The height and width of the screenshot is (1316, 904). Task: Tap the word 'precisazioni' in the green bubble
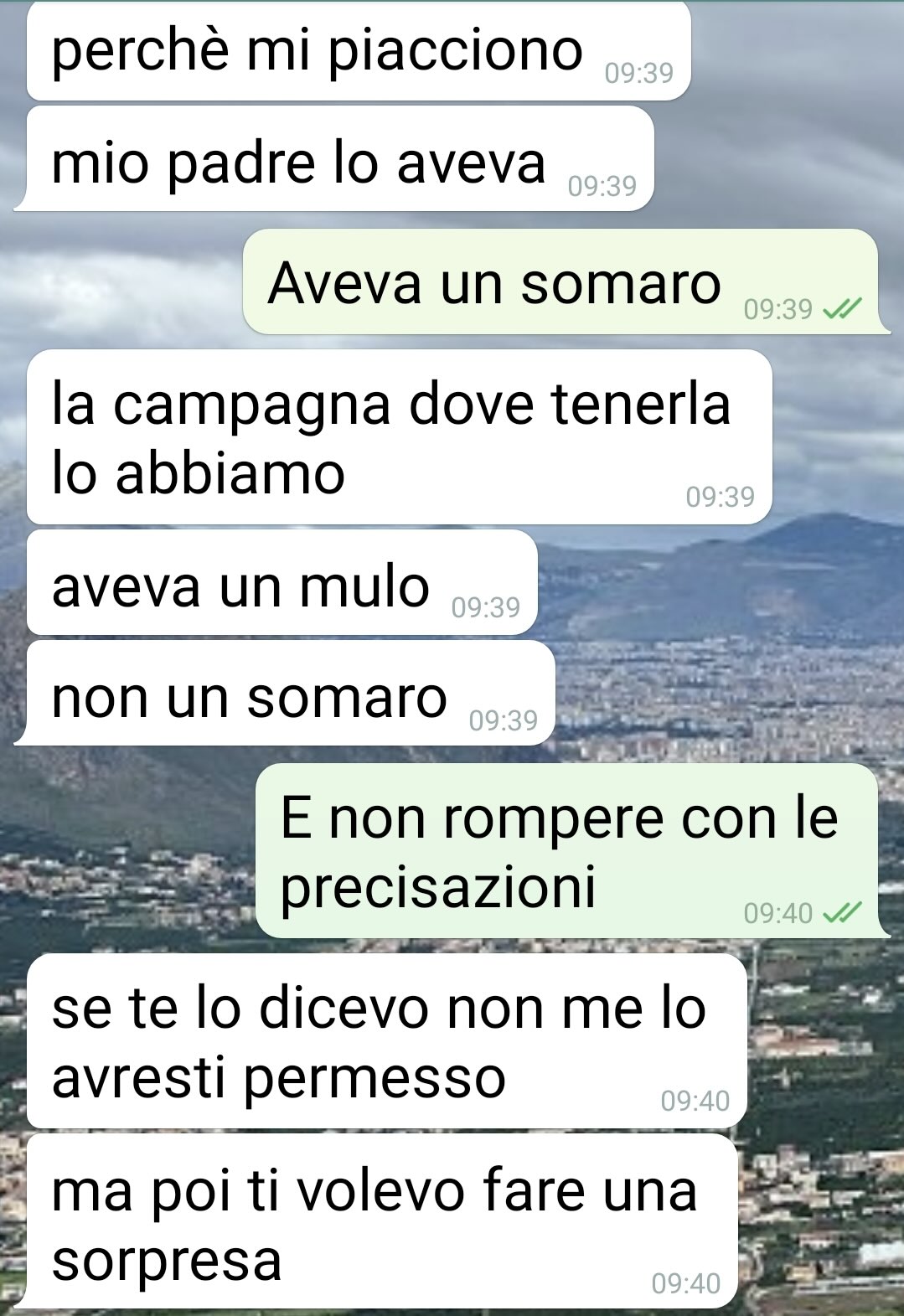438,887
